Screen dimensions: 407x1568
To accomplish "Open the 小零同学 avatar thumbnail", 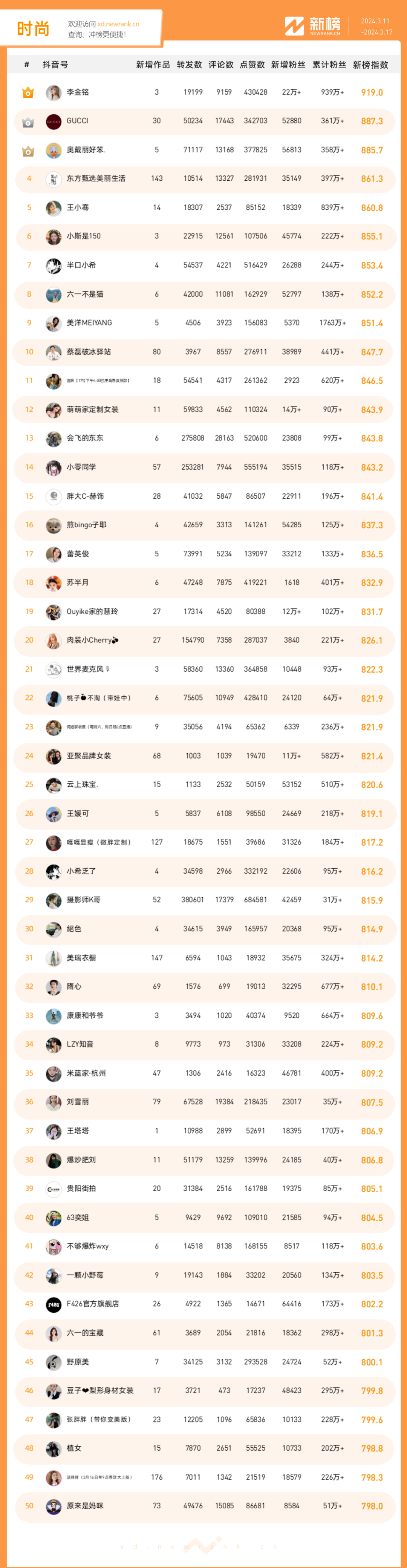I will coord(54,467).
